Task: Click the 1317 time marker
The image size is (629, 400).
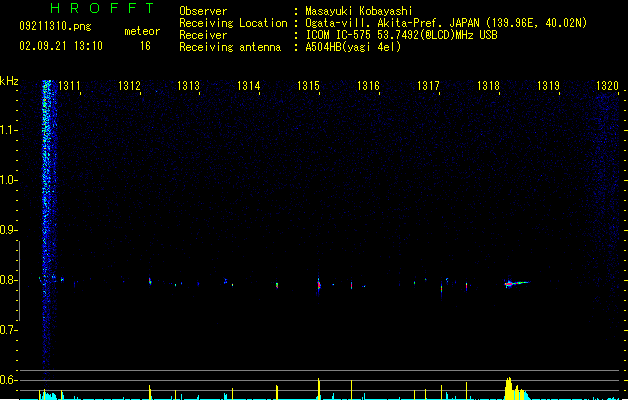Action: click(x=428, y=86)
